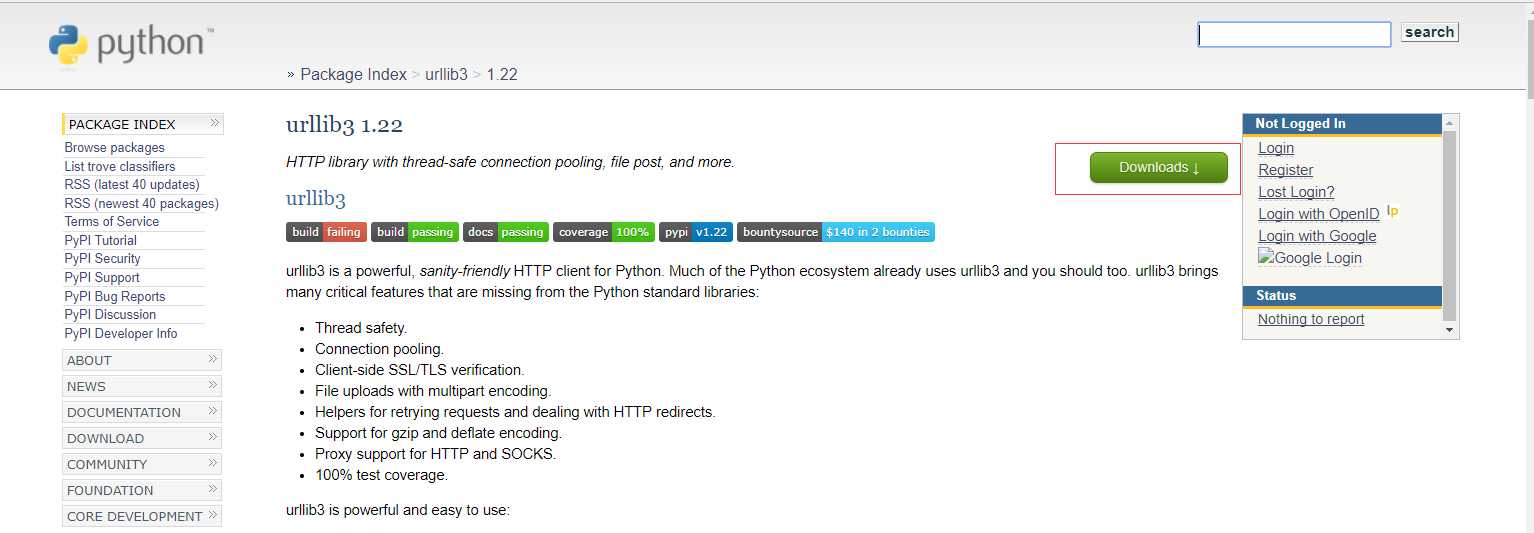Click Login with OpenID link
This screenshot has height=533, width=1534.
pyautogui.click(x=1318, y=214)
